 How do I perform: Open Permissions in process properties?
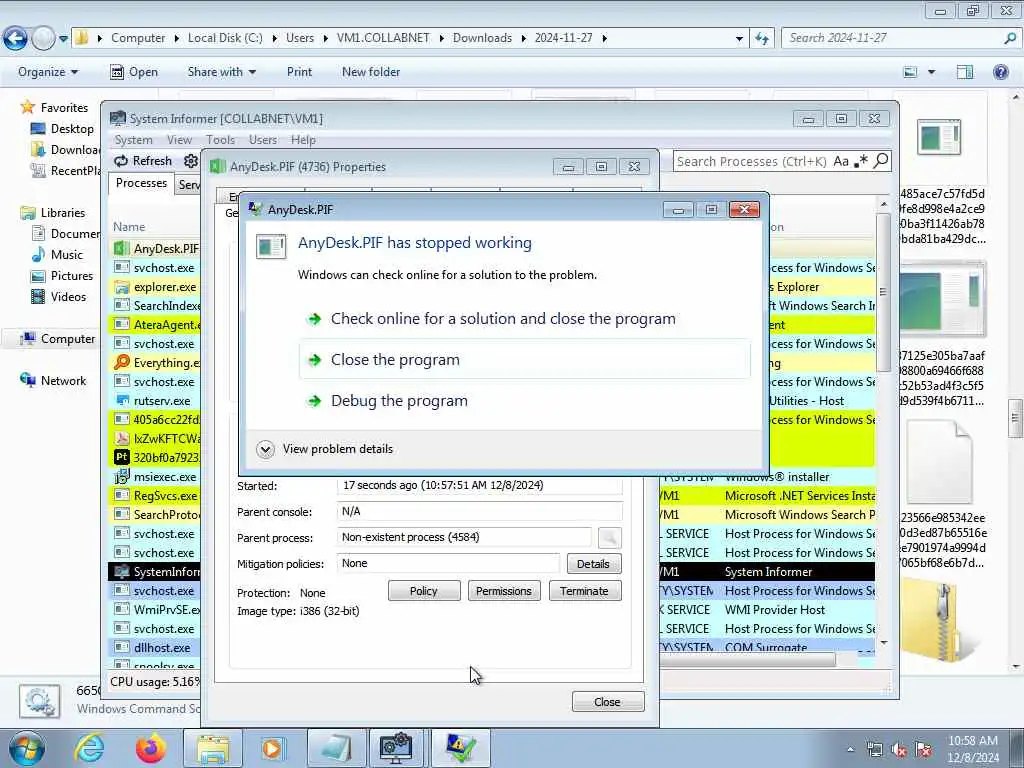pyautogui.click(x=504, y=591)
